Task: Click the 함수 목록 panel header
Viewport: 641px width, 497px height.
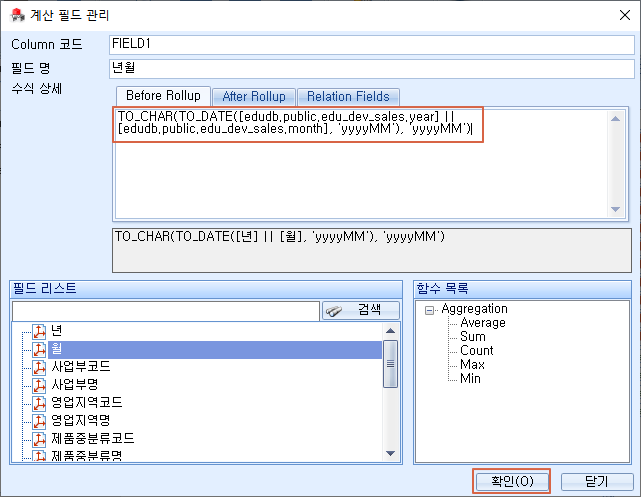Action: click(x=522, y=289)
